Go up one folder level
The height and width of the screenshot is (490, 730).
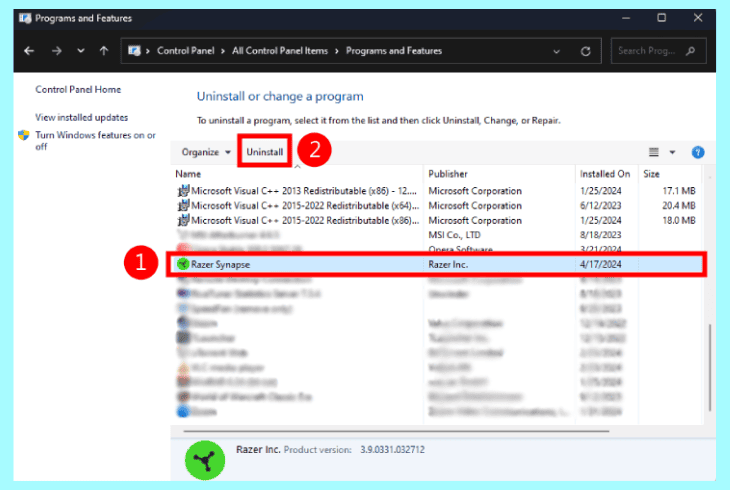click(103, 51)
